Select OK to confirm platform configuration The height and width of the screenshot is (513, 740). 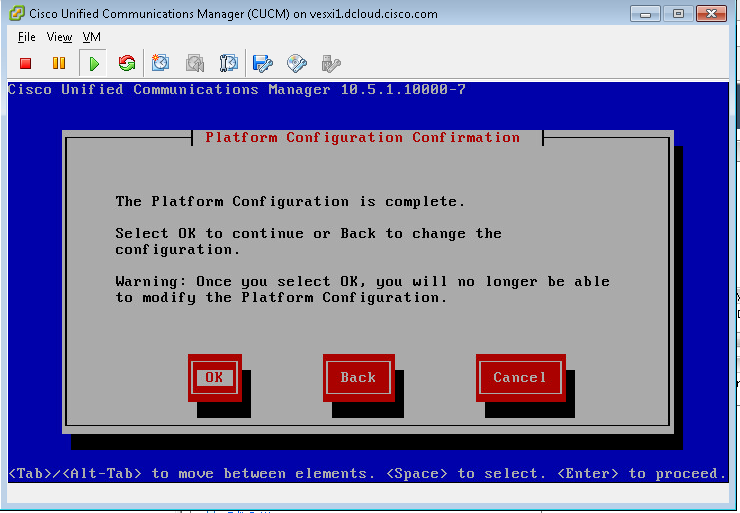[215, 378]
